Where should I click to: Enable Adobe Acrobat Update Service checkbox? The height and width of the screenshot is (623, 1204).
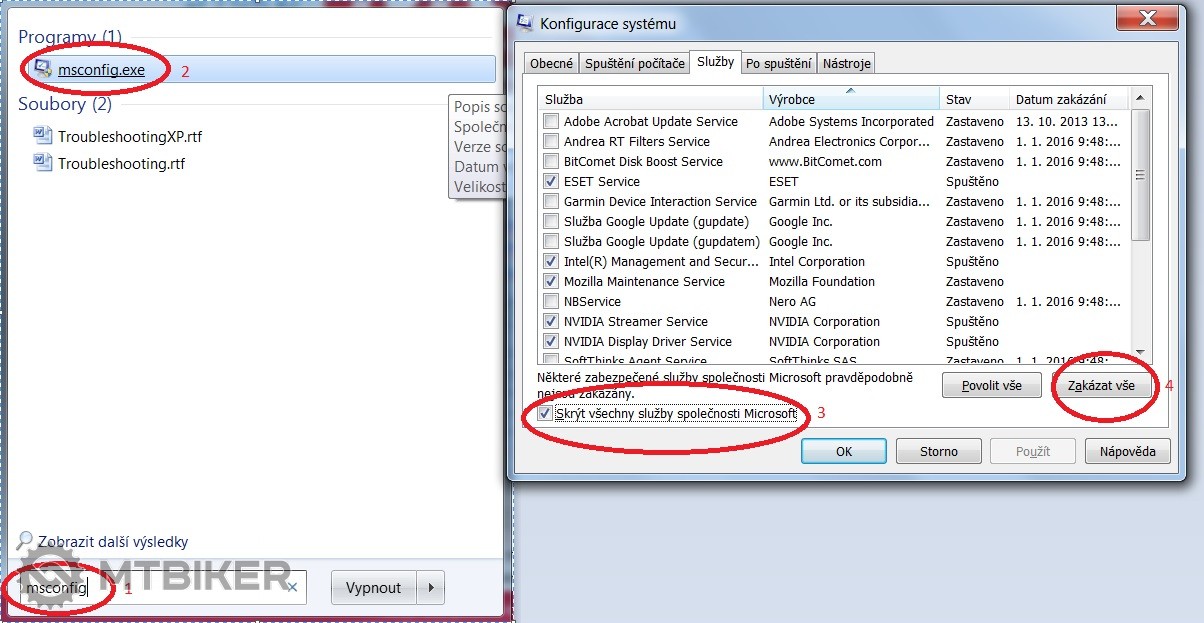click(x=551, y=121)
